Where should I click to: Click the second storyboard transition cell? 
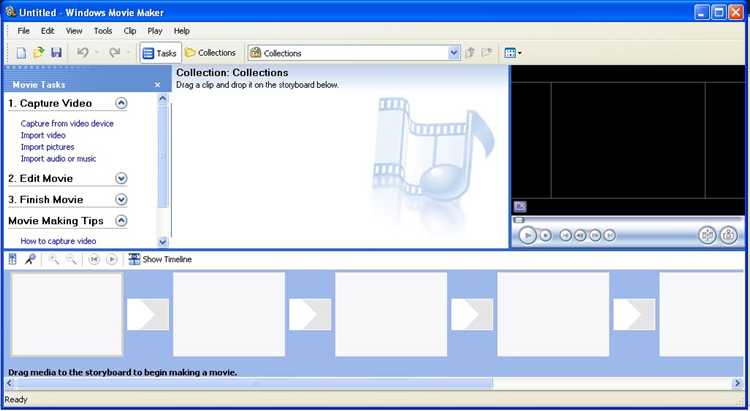310,314
